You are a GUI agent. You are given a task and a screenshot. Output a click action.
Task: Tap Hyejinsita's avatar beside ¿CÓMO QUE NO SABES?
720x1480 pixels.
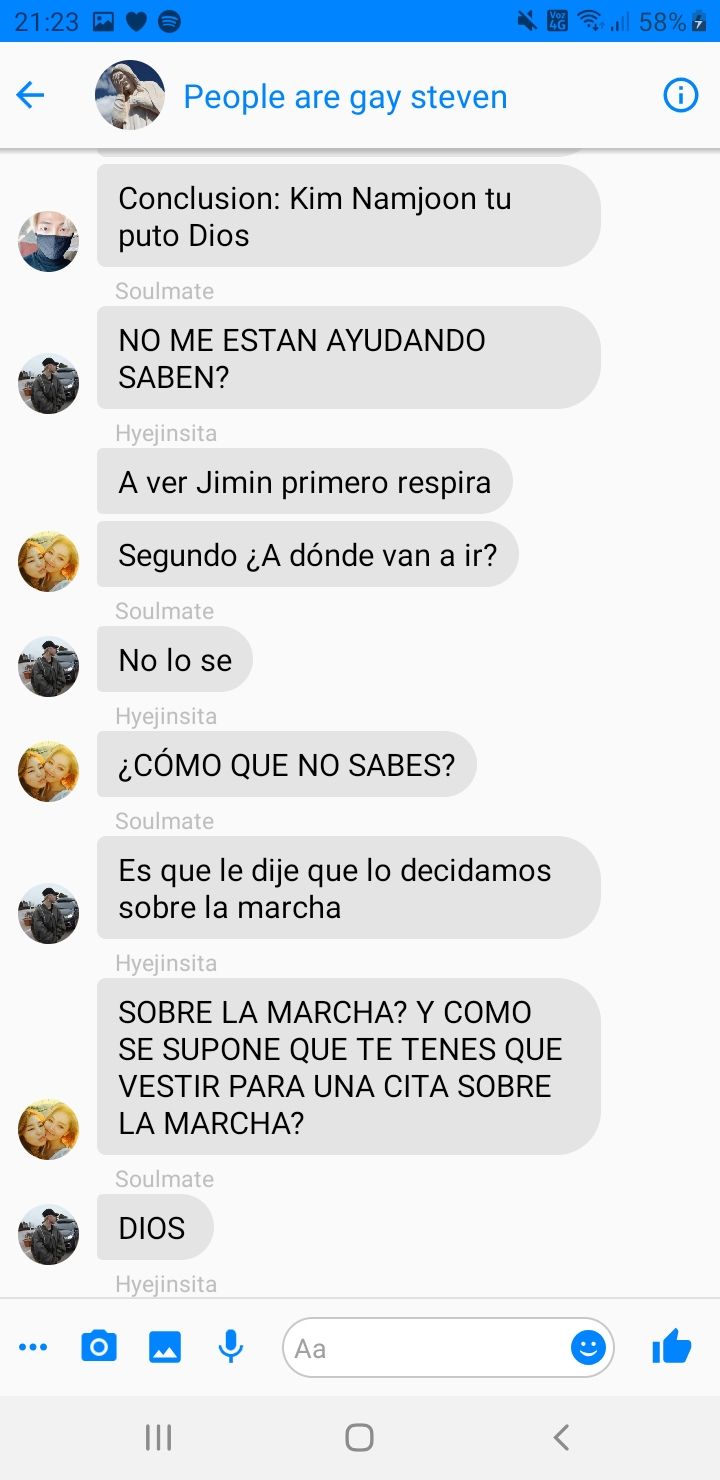[48, 771]
